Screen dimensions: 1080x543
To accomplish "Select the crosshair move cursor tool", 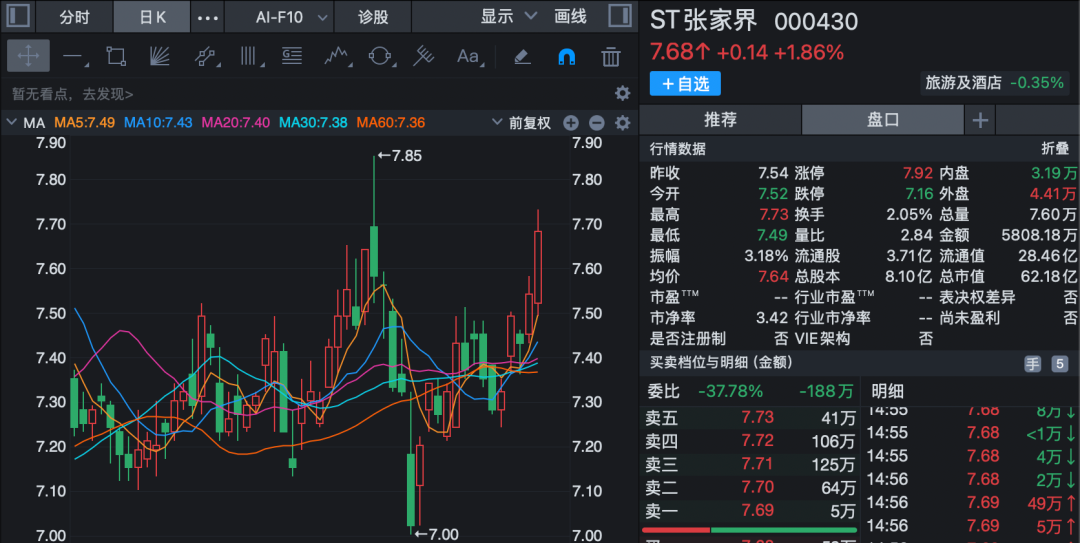I will pyautogui.click(x=28, y=57).
